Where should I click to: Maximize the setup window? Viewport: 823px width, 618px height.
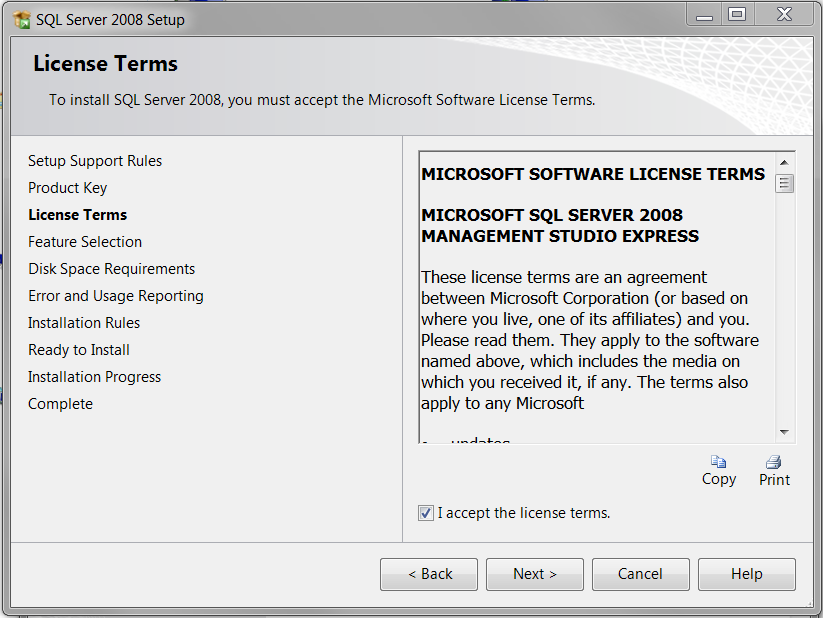(737, 14)
